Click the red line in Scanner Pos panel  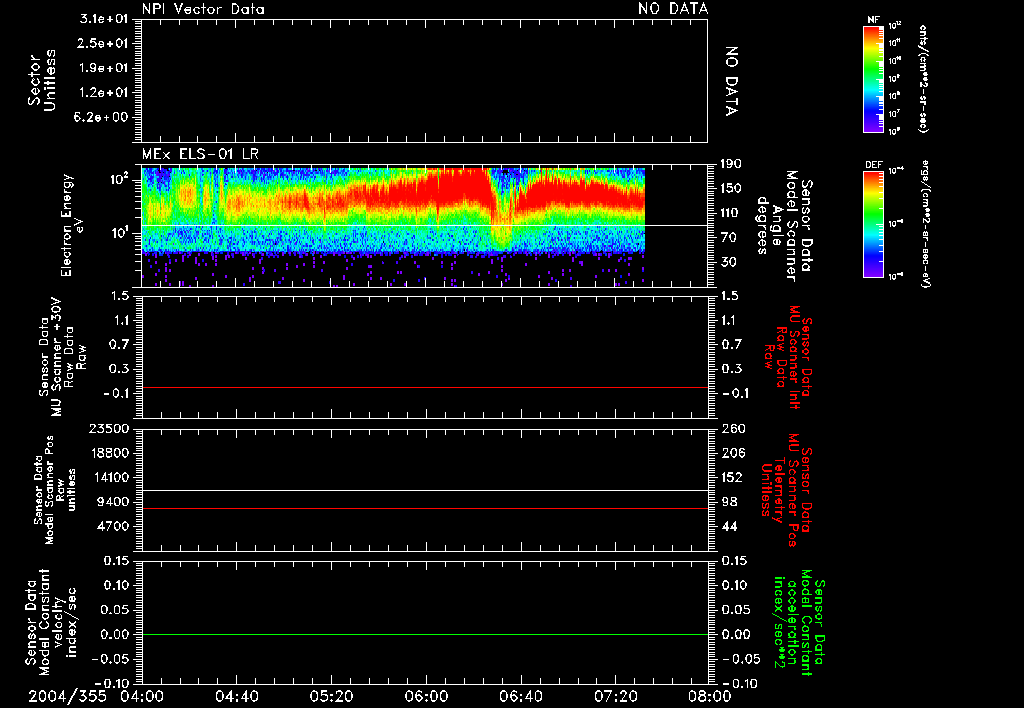coord(424,508)
